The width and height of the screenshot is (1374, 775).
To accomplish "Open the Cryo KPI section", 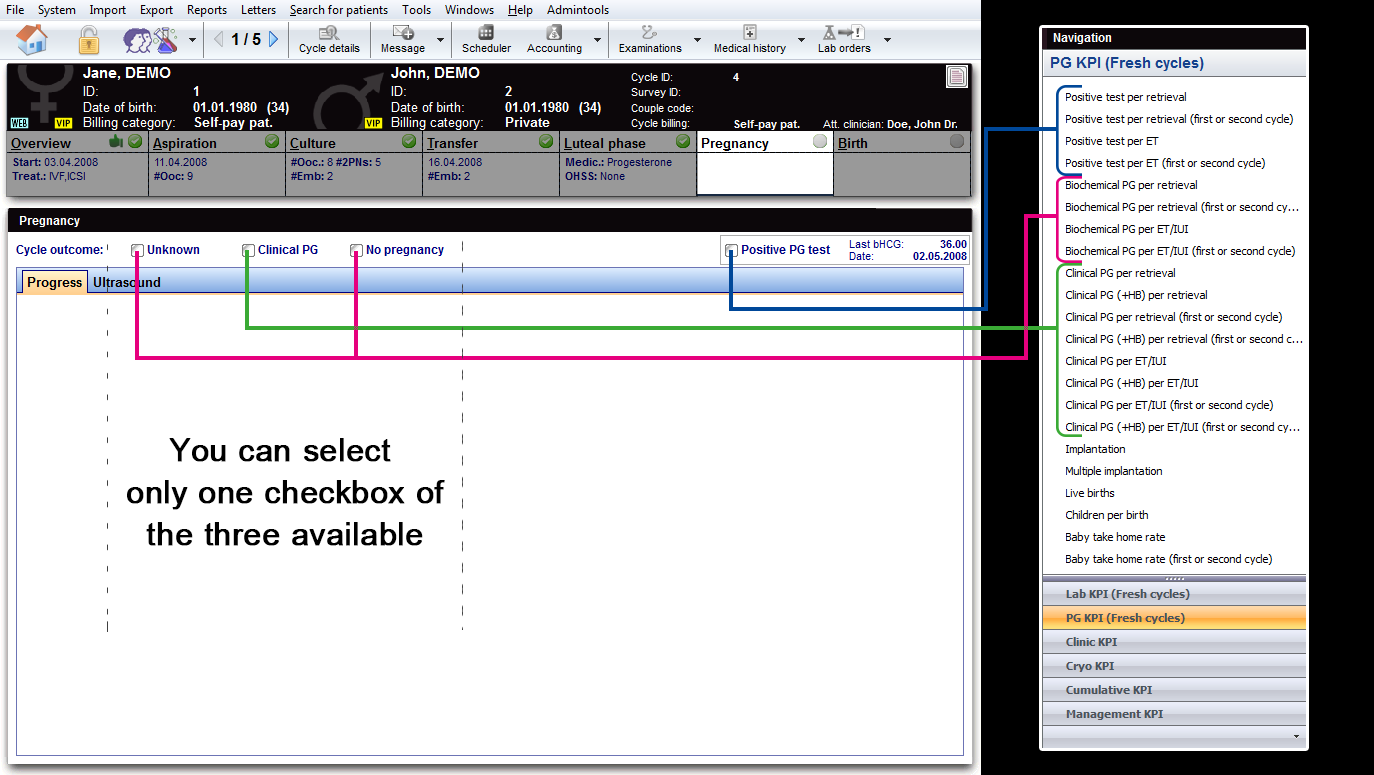I will (x=1174, y=666).
